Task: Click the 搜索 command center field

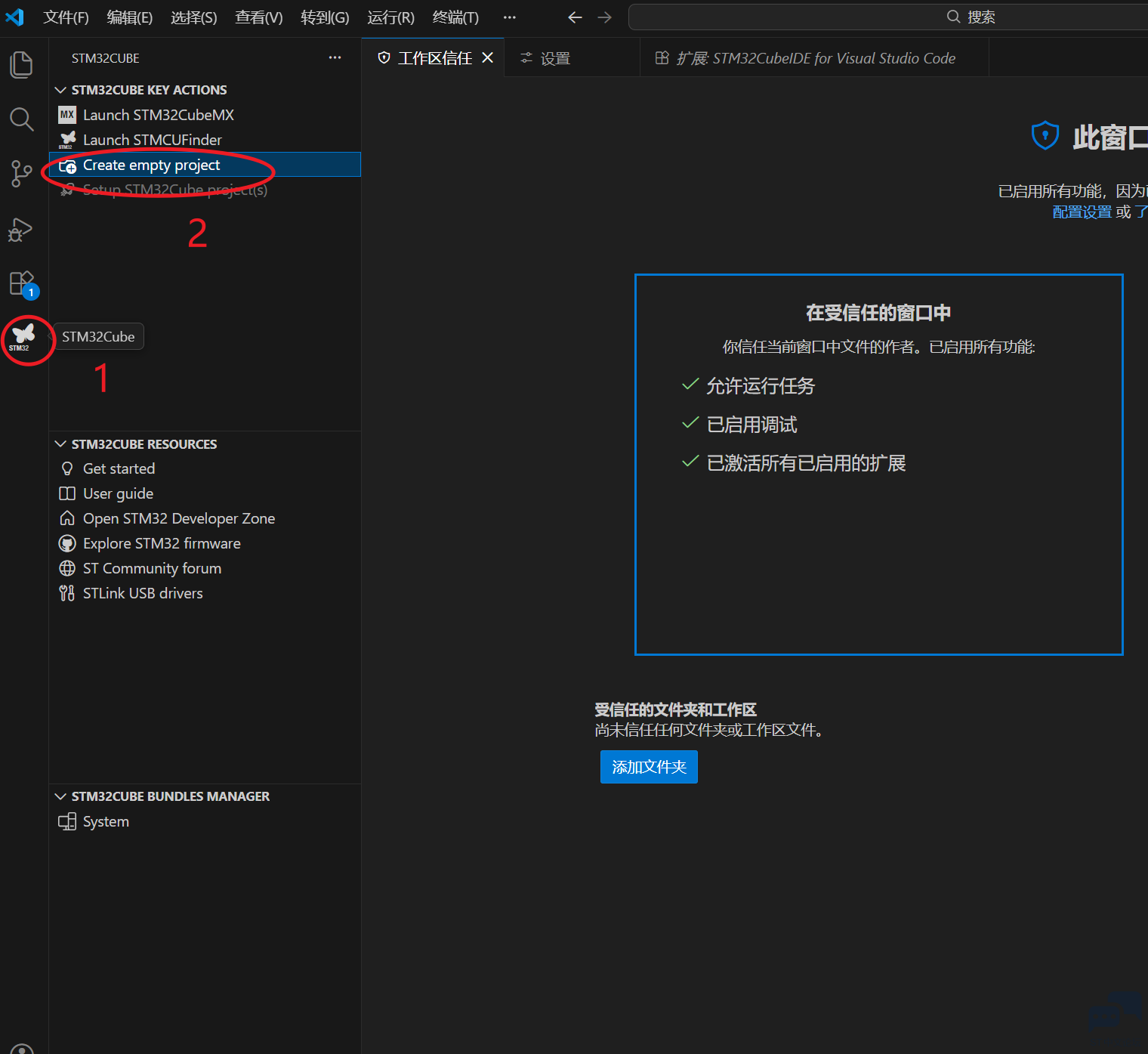Action: tap(888, 17)
